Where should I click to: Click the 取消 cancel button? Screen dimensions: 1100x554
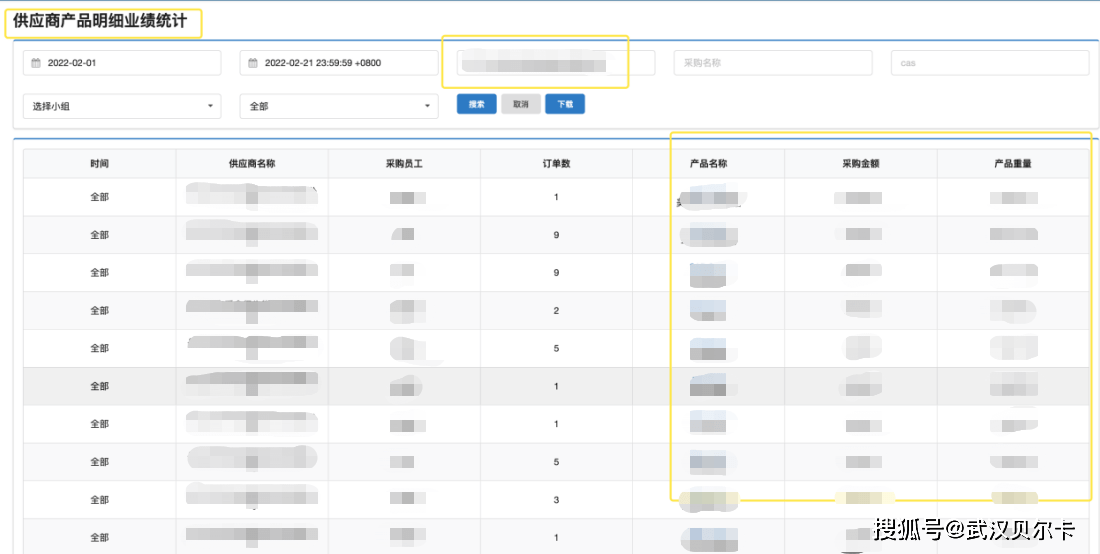(521, 104)
